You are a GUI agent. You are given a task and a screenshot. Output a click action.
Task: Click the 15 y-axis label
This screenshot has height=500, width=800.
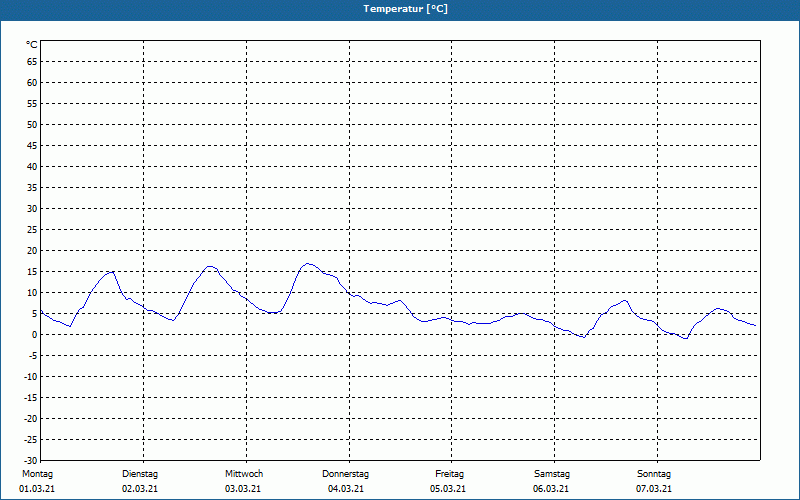[32, 271]
